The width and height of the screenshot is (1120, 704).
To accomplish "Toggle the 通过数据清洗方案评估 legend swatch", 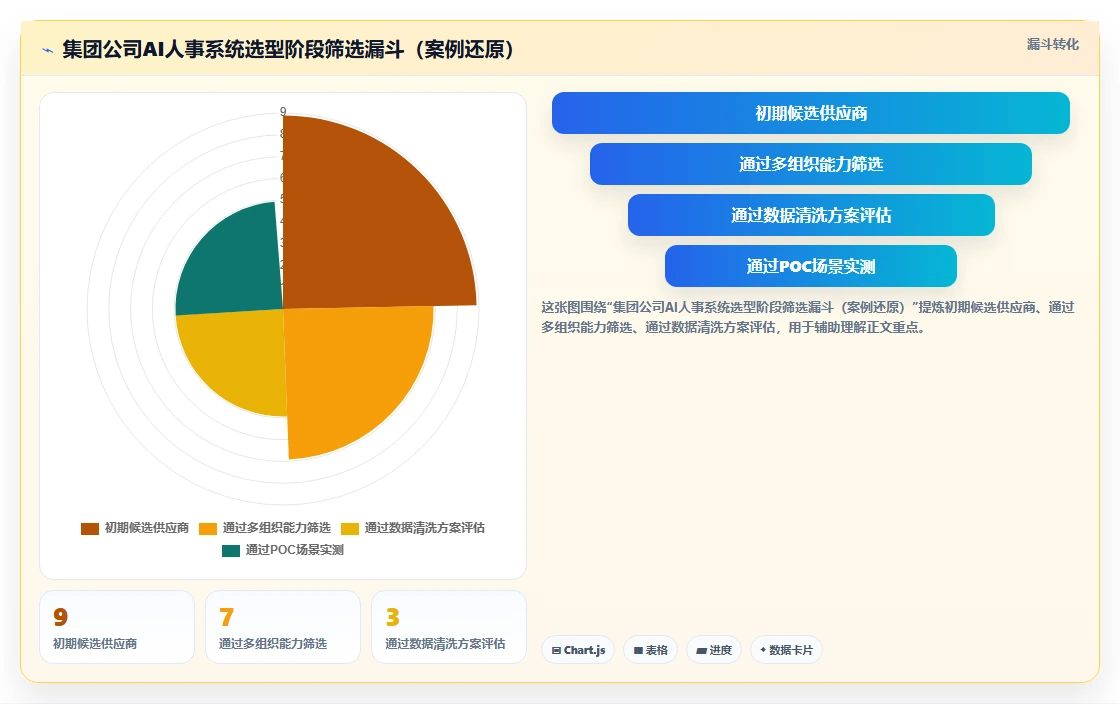I will [350, 528].
